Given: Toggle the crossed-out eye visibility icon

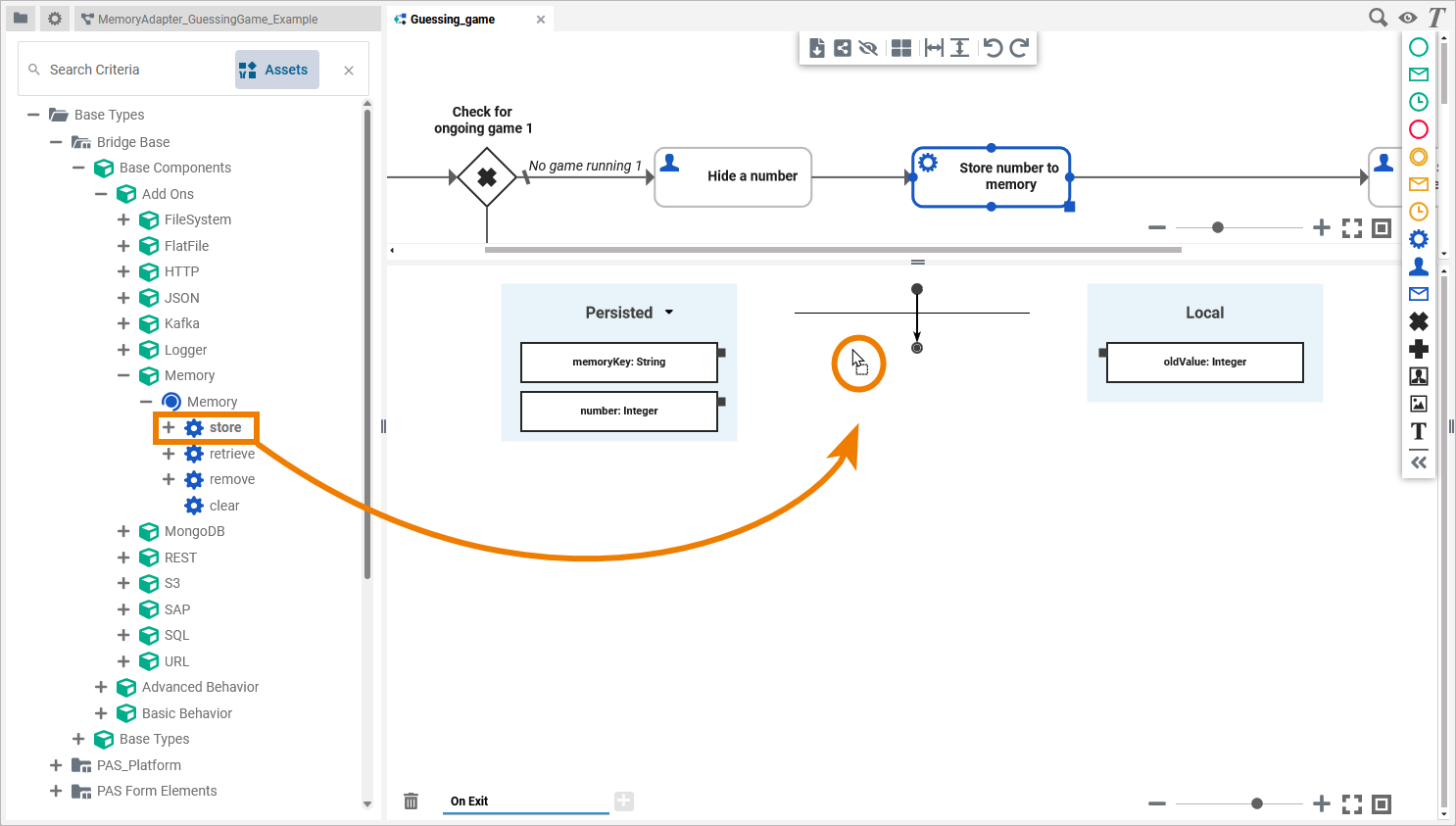Looking at the screenshot, I should (868, 48).
